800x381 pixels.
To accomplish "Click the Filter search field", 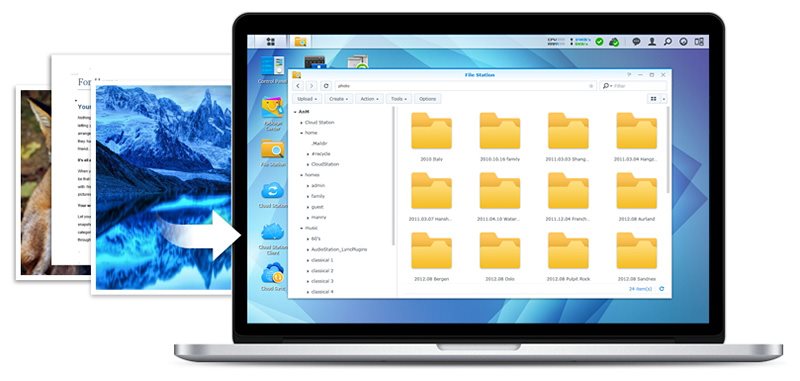I will [633, 86].
